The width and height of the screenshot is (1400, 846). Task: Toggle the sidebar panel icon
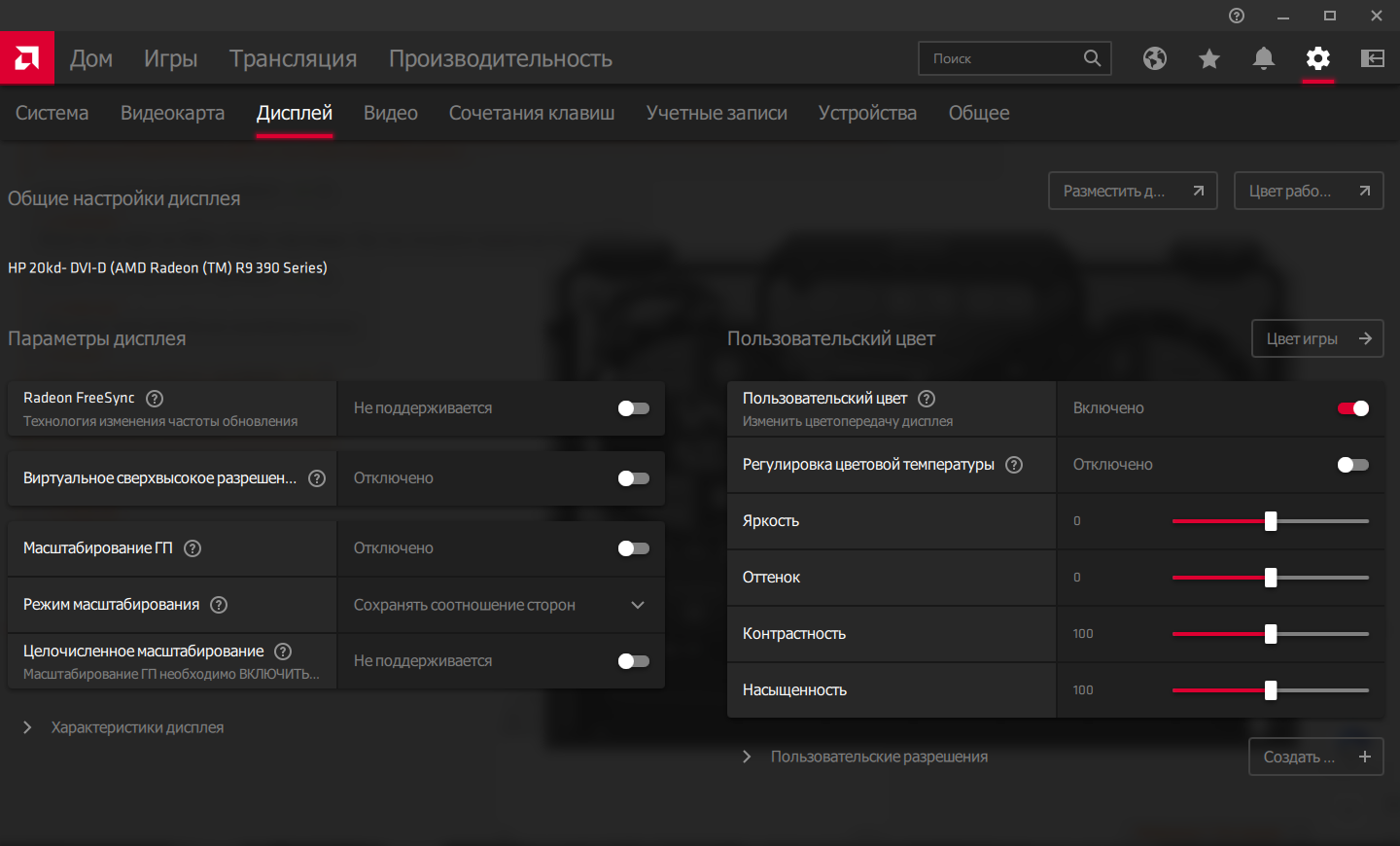click(x=1373, y=58)
